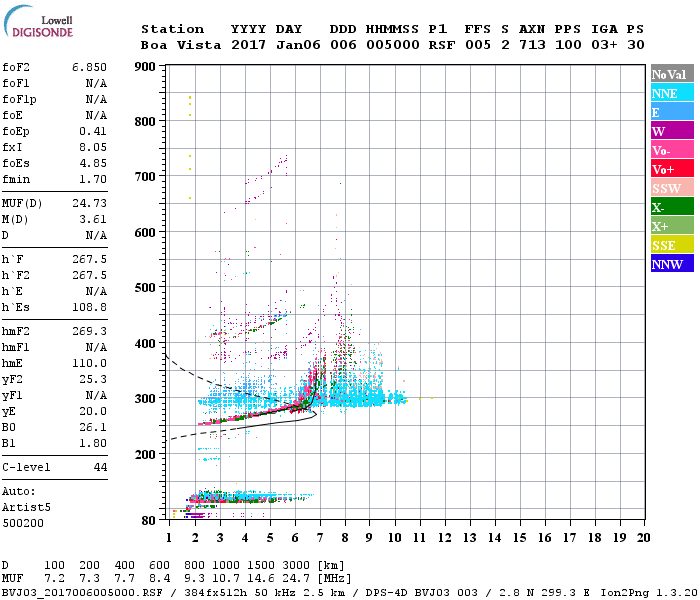
Task: Click the AXN value 713
Action: point(532,45)
